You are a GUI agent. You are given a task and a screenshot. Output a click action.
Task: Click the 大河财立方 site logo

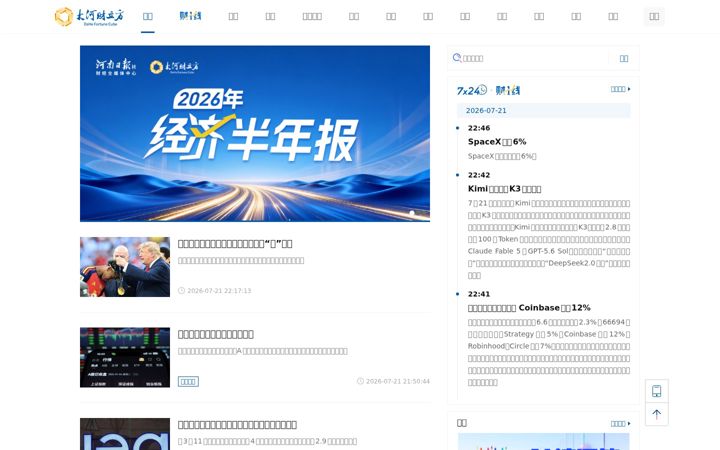tap(89, 17)
